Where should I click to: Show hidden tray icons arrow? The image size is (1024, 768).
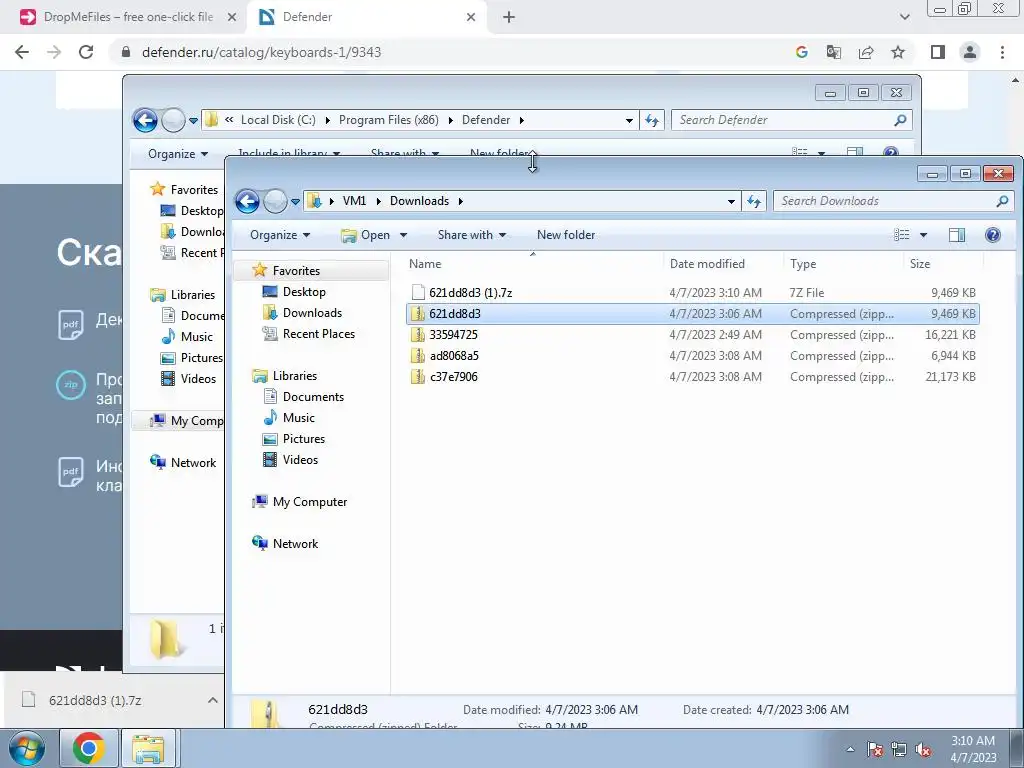[850, 750]
